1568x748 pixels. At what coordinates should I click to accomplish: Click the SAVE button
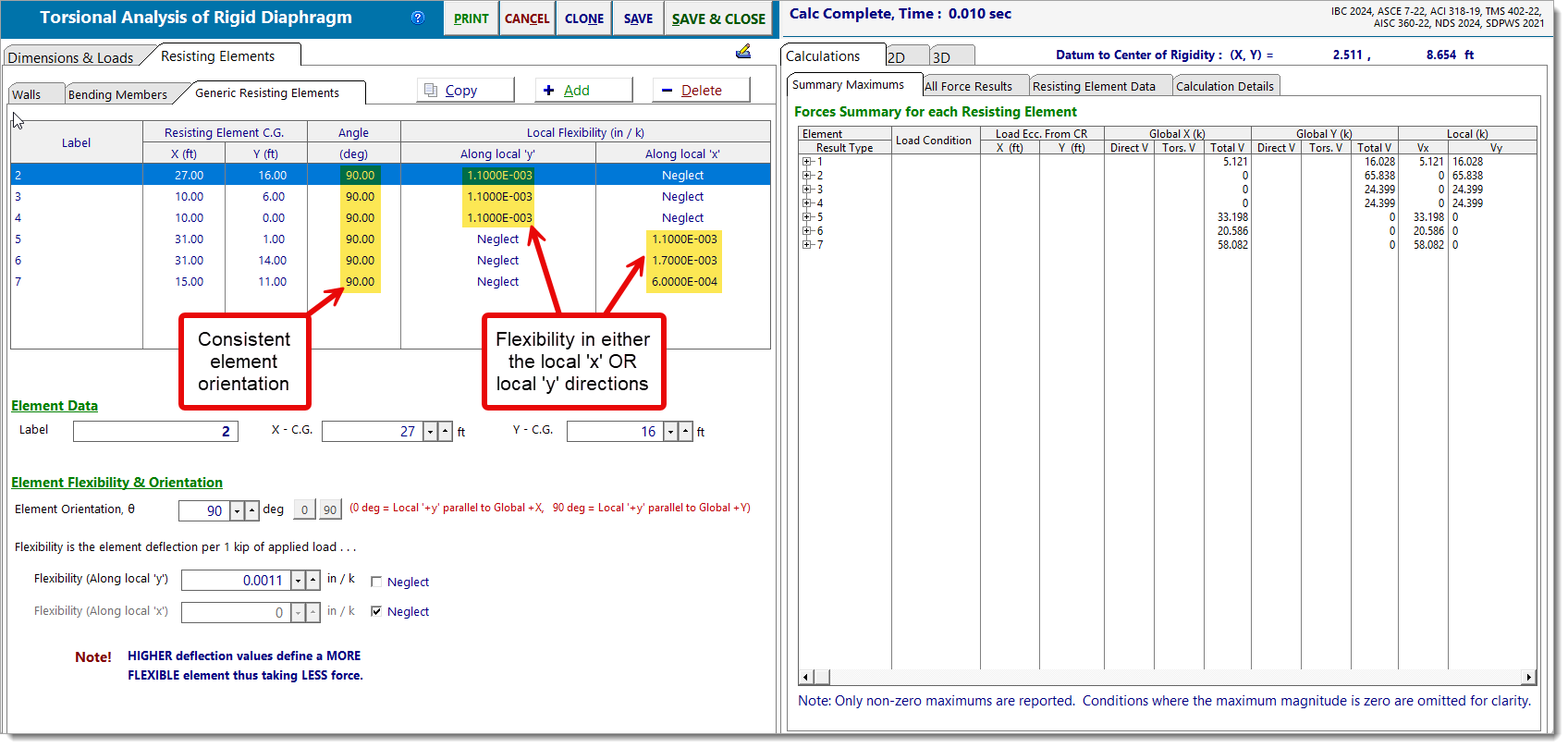pos(638,18)
